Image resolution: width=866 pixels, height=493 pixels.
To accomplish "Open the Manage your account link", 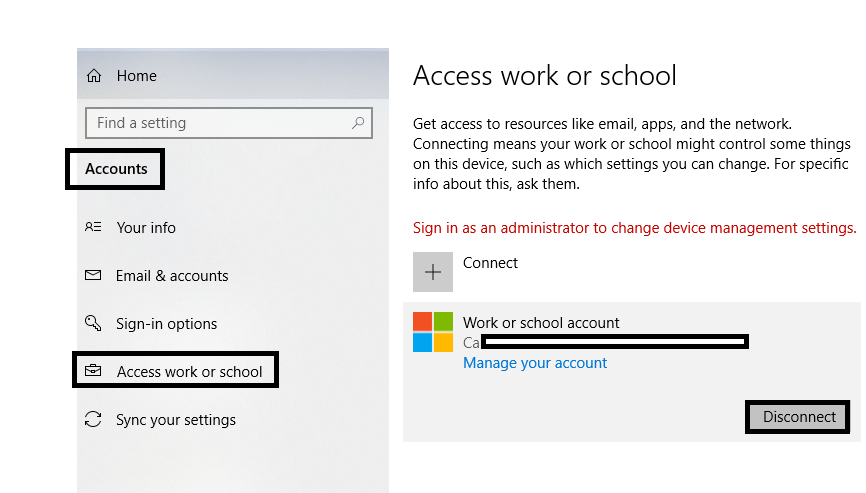I will tap(535, 363).
